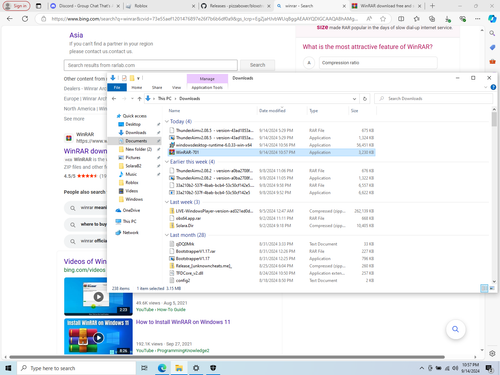Open Downloads in the navigation pane
Viewport: 500px width, 375px height.
tap(136, 133)
